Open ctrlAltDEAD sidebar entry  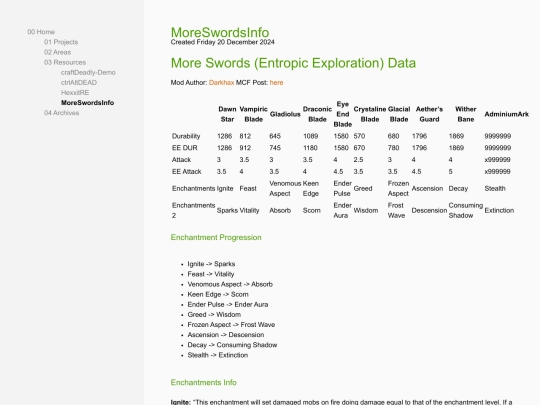tap(79, 83)
